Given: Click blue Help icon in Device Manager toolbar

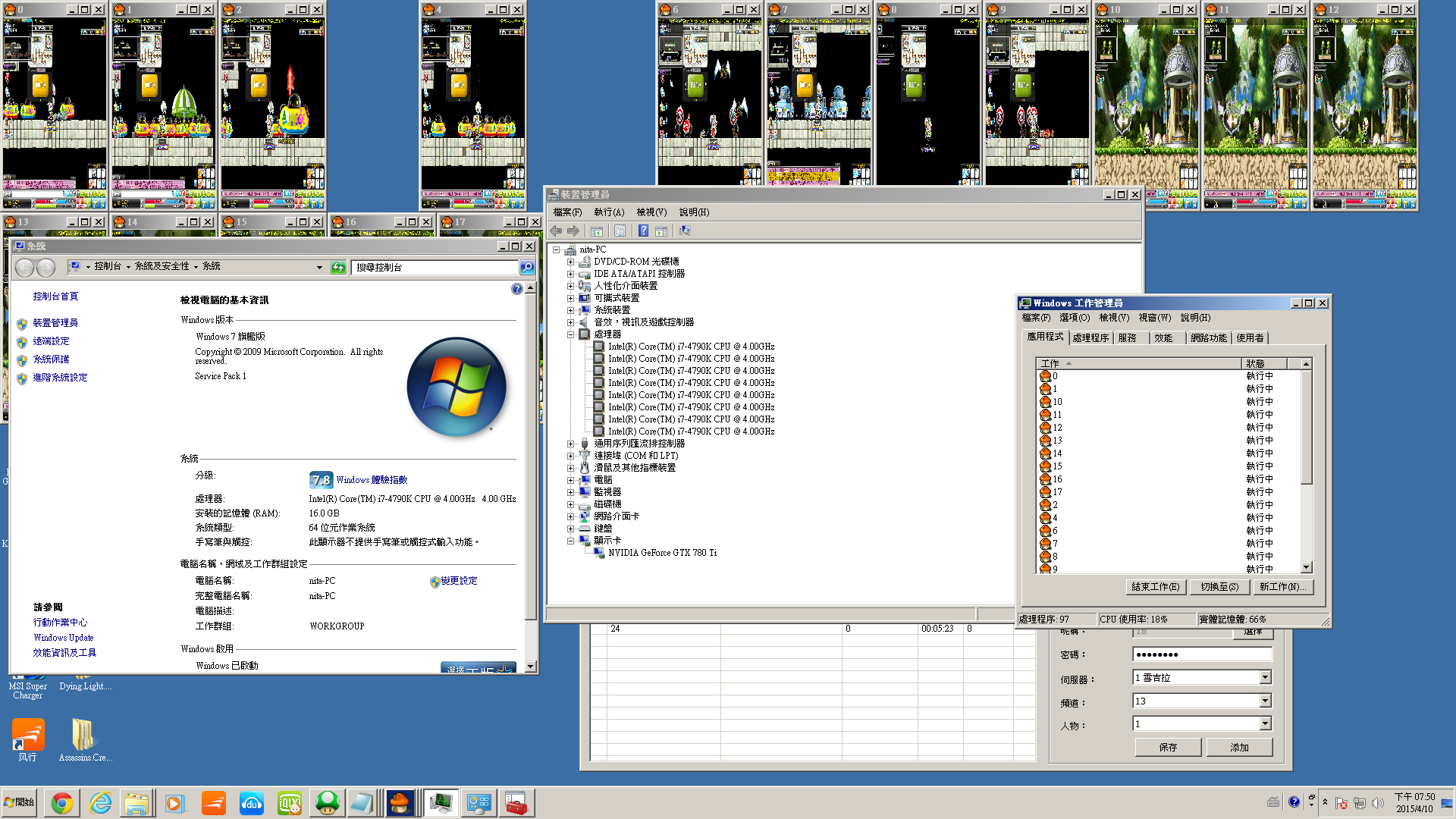Looking at the screenshot, I should 643,231.
